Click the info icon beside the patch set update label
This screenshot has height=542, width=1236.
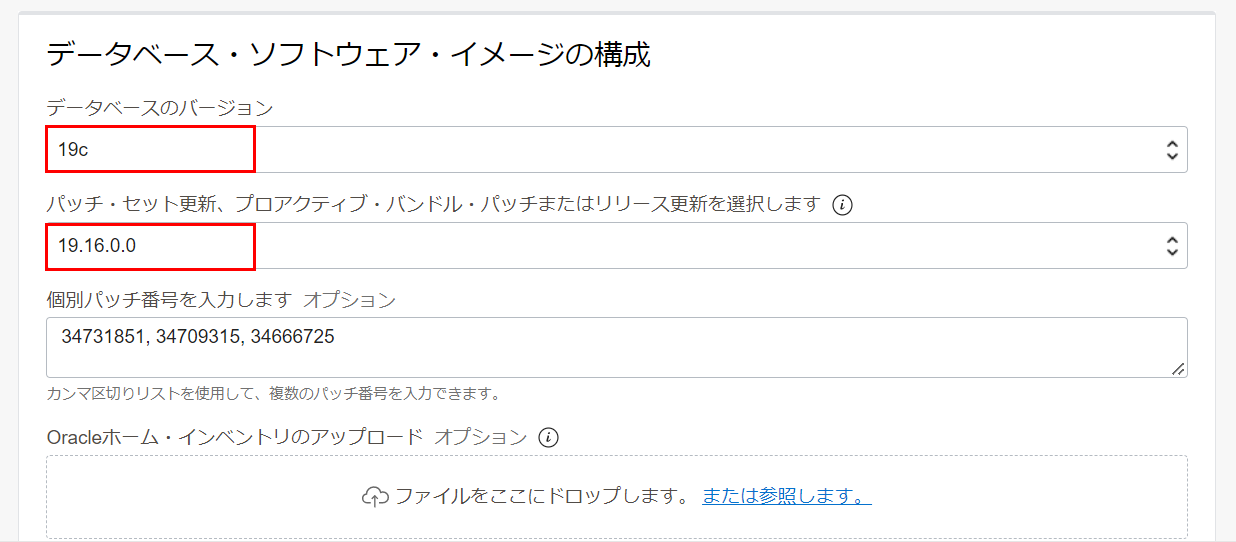point(843,205)
